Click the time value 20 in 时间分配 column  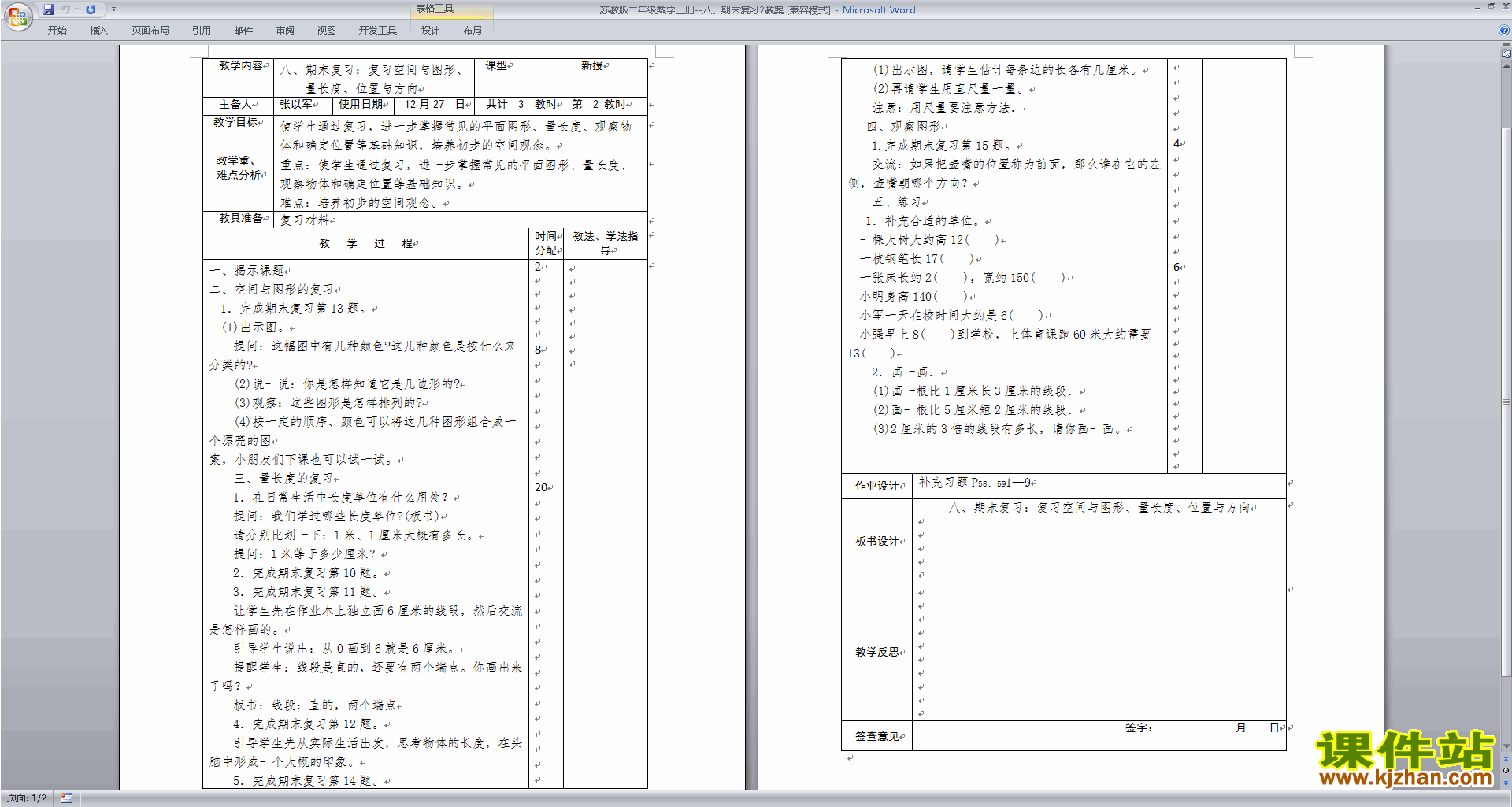click(x=541, y=487)
